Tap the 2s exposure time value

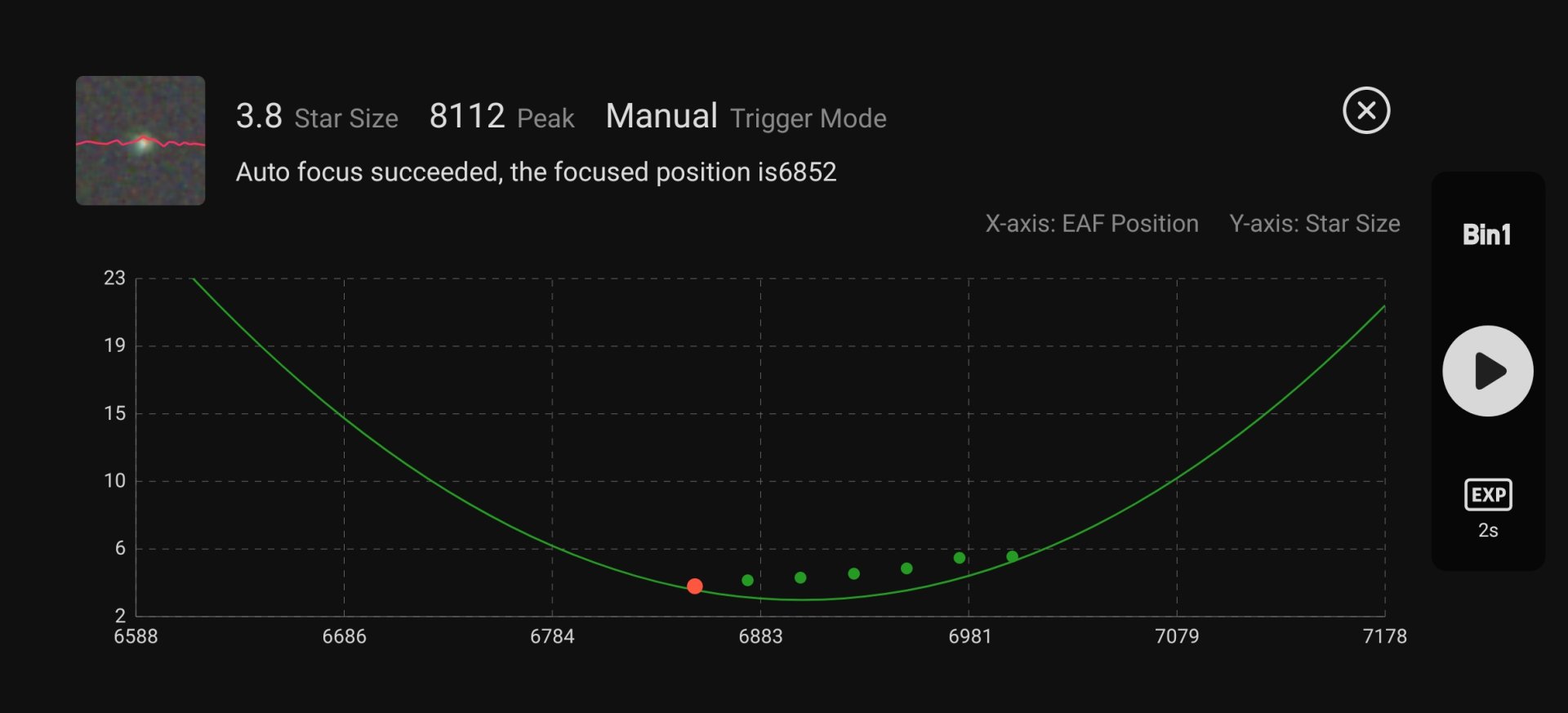click(1488, 531)
